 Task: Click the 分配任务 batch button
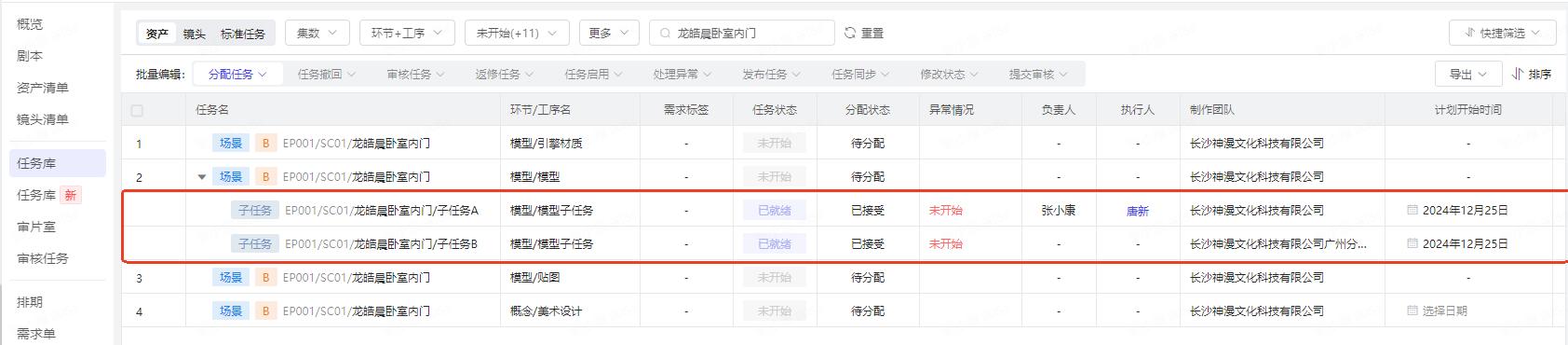(237, 74)
